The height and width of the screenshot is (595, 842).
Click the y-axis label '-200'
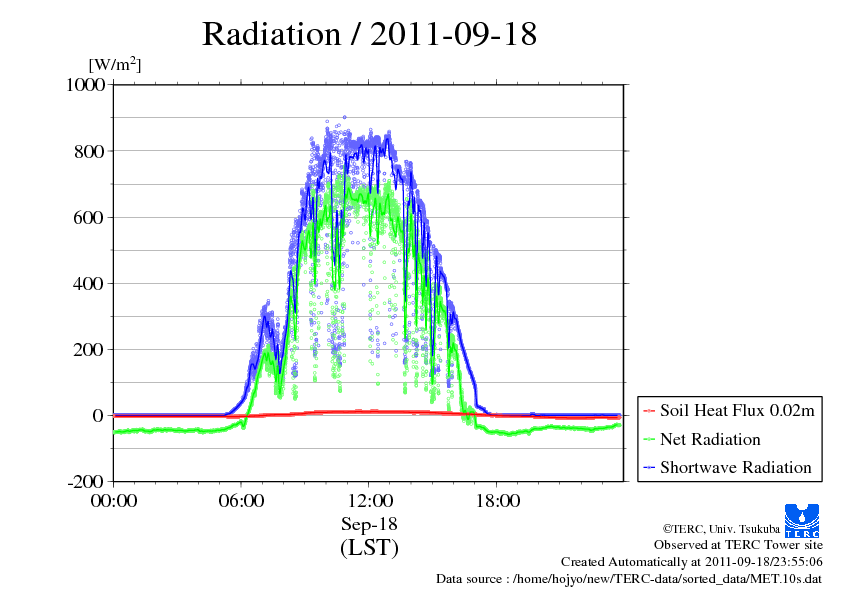[86, 482]
